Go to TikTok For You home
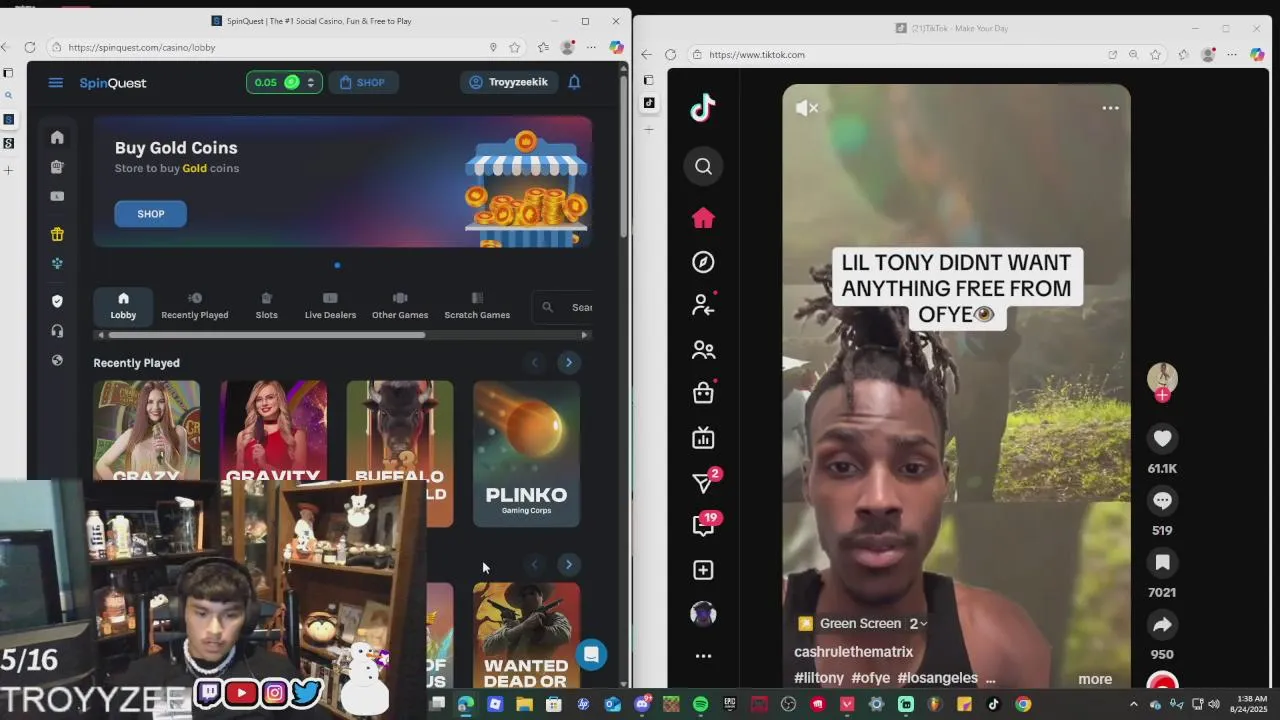 tap(703, 218)
